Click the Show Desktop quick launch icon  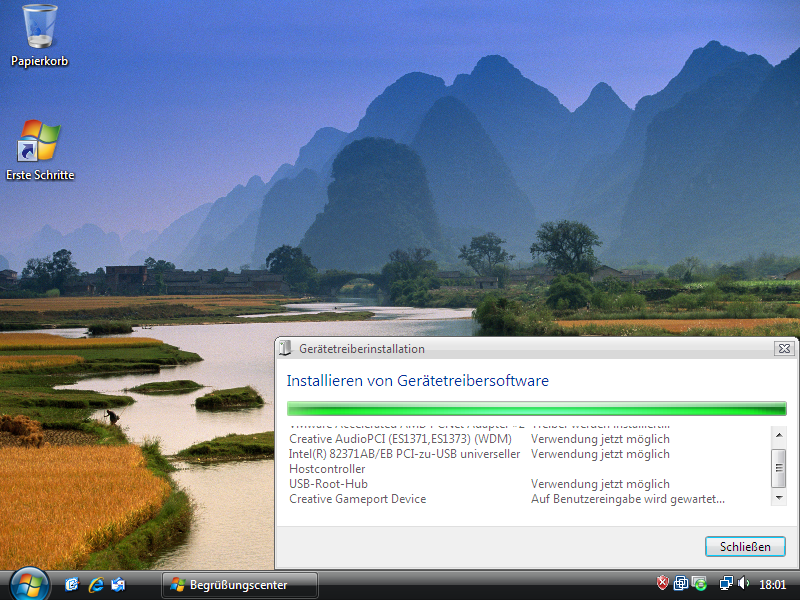tap(73, 584)
